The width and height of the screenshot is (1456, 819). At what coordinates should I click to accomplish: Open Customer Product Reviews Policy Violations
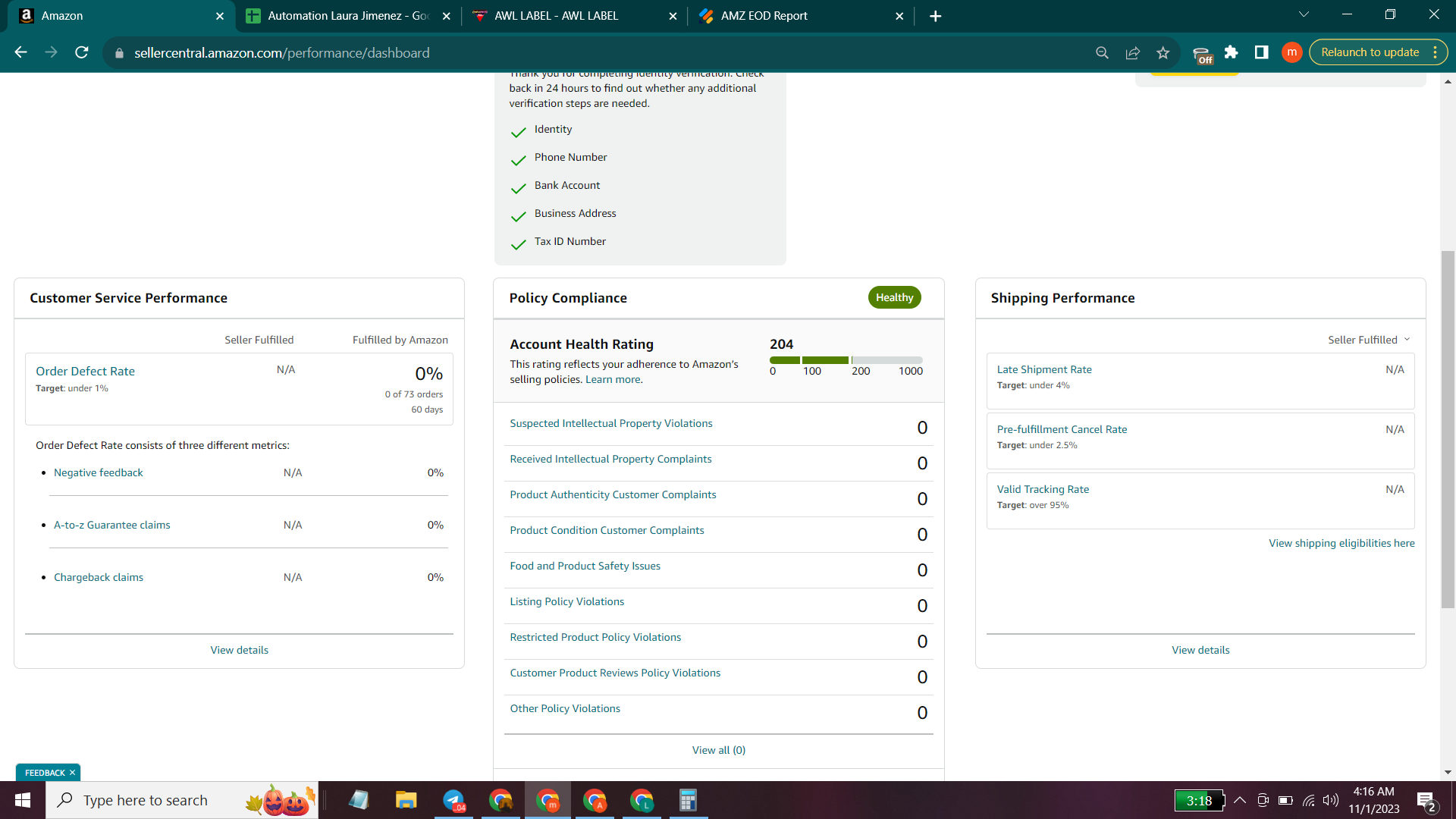615,673
